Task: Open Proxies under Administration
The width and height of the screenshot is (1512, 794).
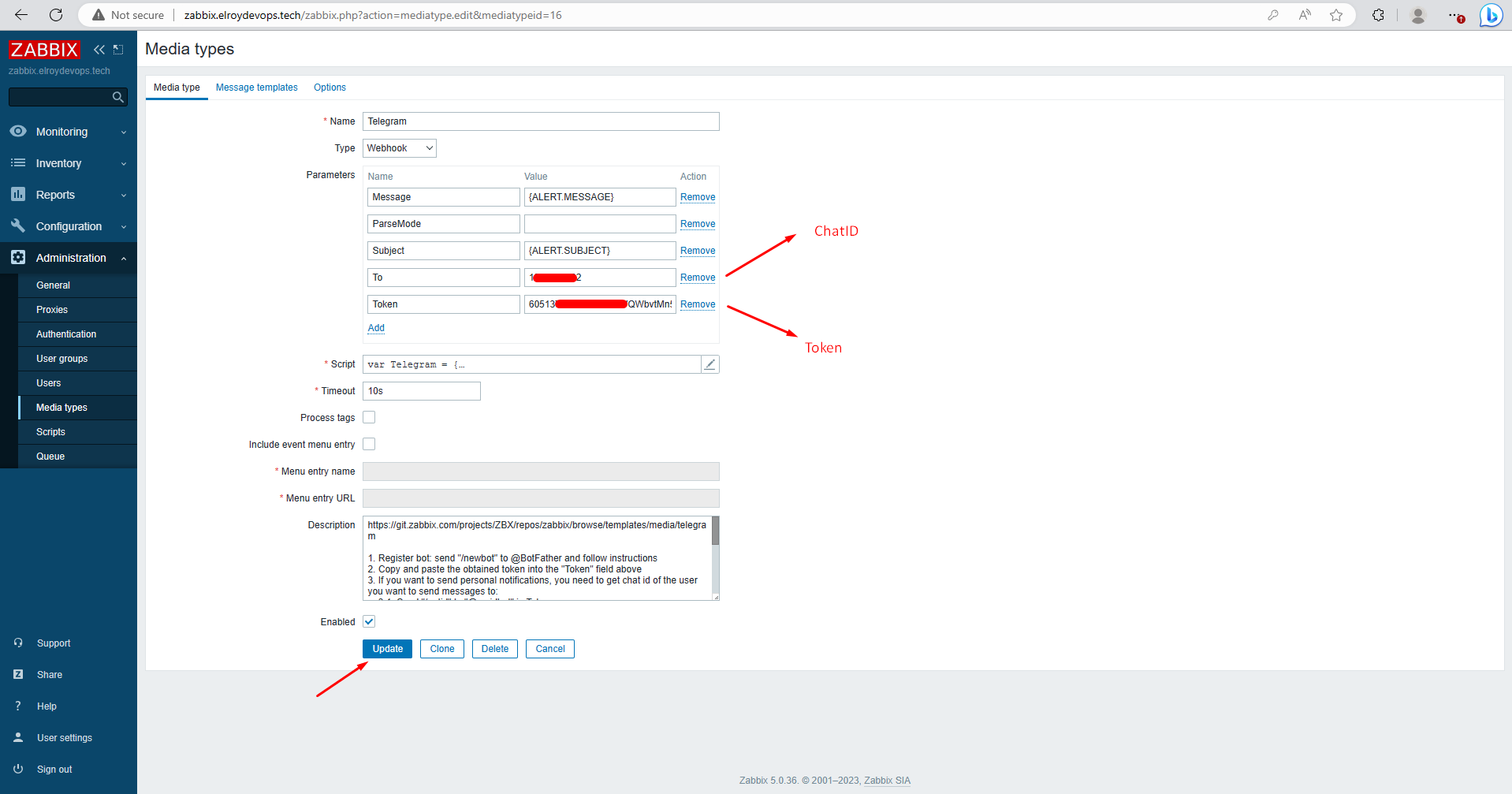Action: pos(77,310)
